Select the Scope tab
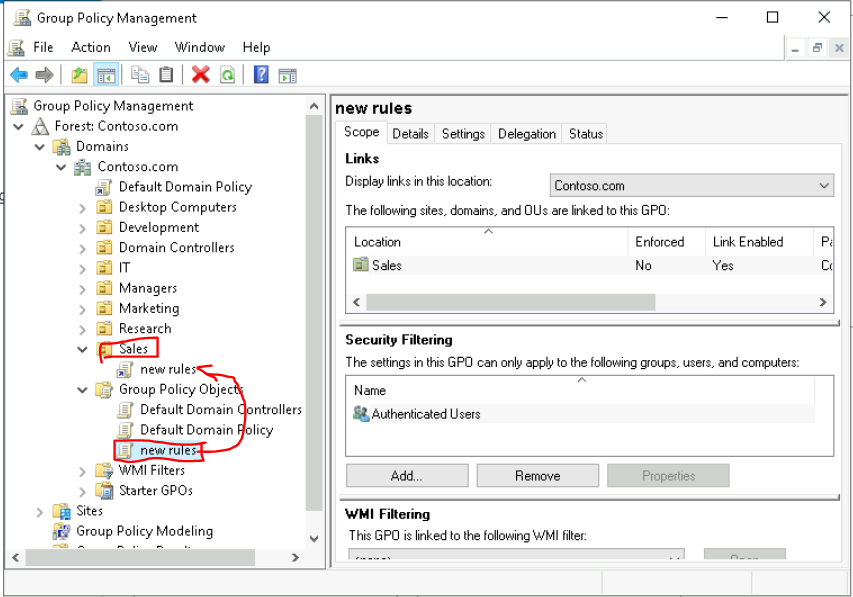 [361, 132]
